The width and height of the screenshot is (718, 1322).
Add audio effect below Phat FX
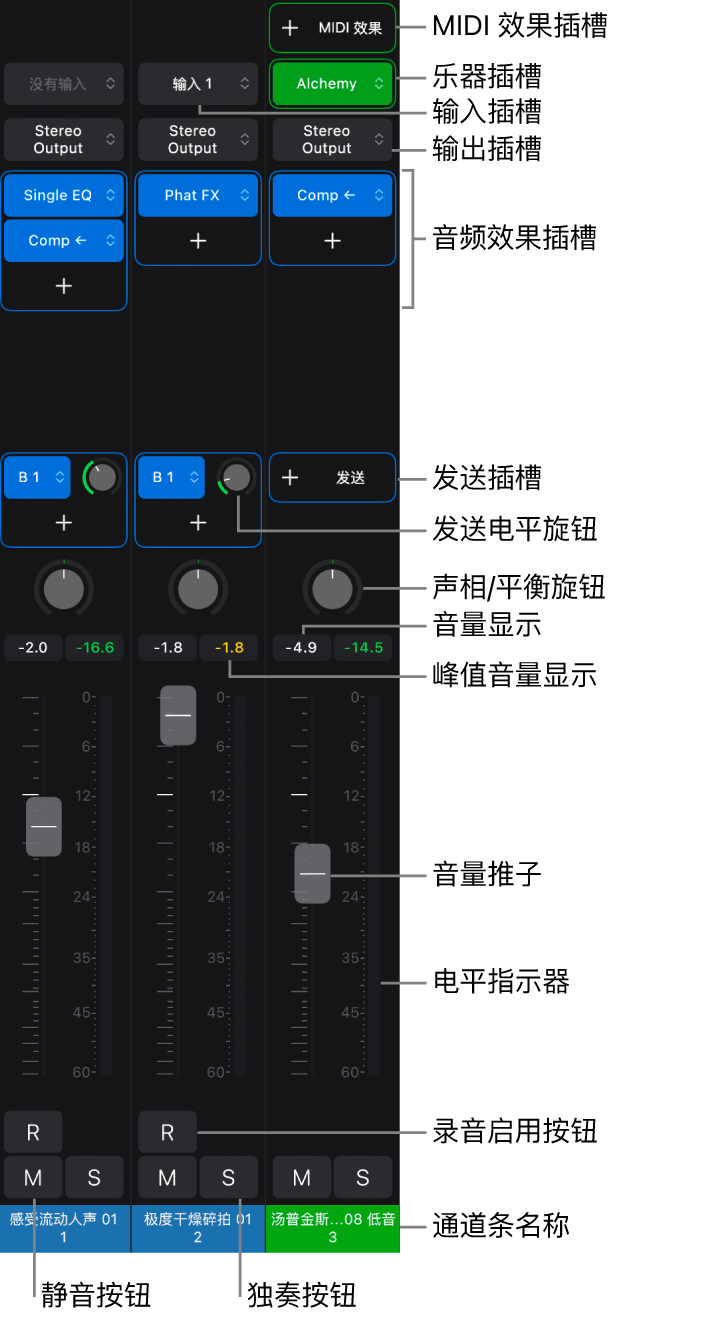click(x=198, y=241)
